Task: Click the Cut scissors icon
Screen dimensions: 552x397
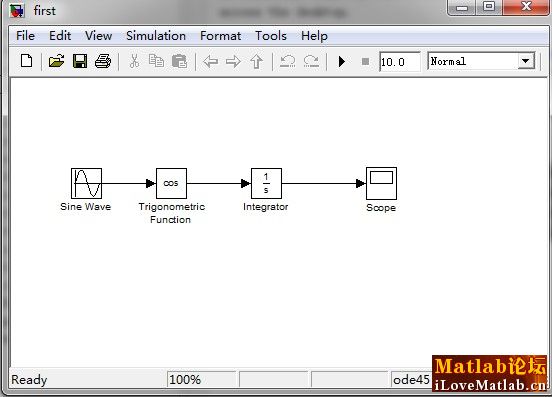Action: [134, 61]
